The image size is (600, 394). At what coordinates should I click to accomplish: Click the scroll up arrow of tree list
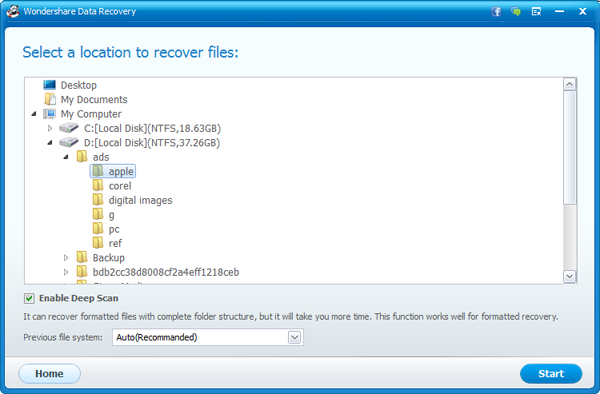coord(569,85)
